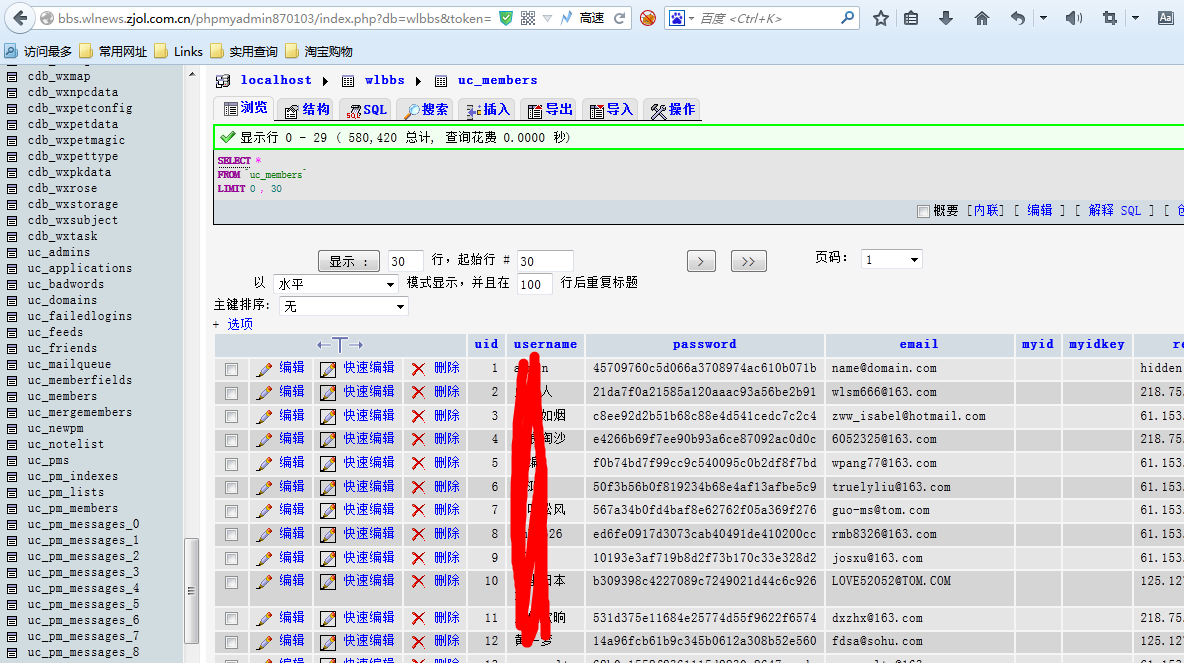The height and width of the screenshot is (663, 1184).
Task: Open the 主键排序 dropdown showing 无
Action: [344, 306]
